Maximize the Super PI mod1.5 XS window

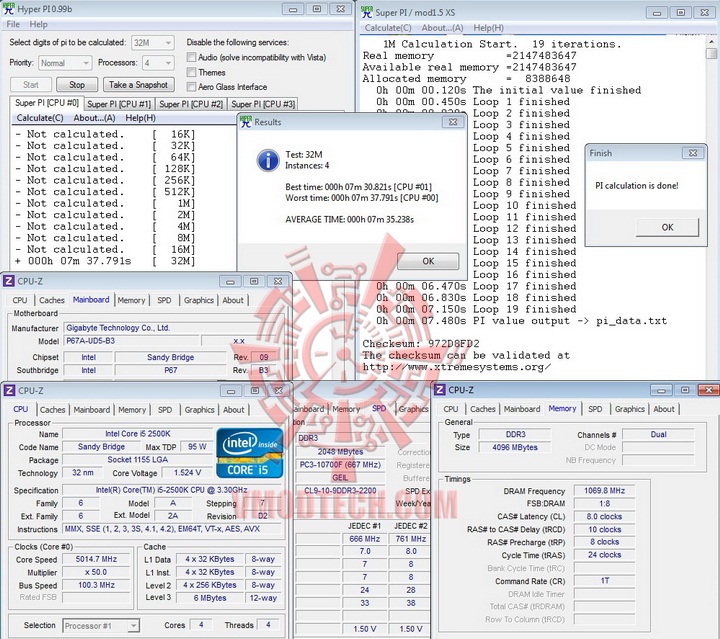681,12
